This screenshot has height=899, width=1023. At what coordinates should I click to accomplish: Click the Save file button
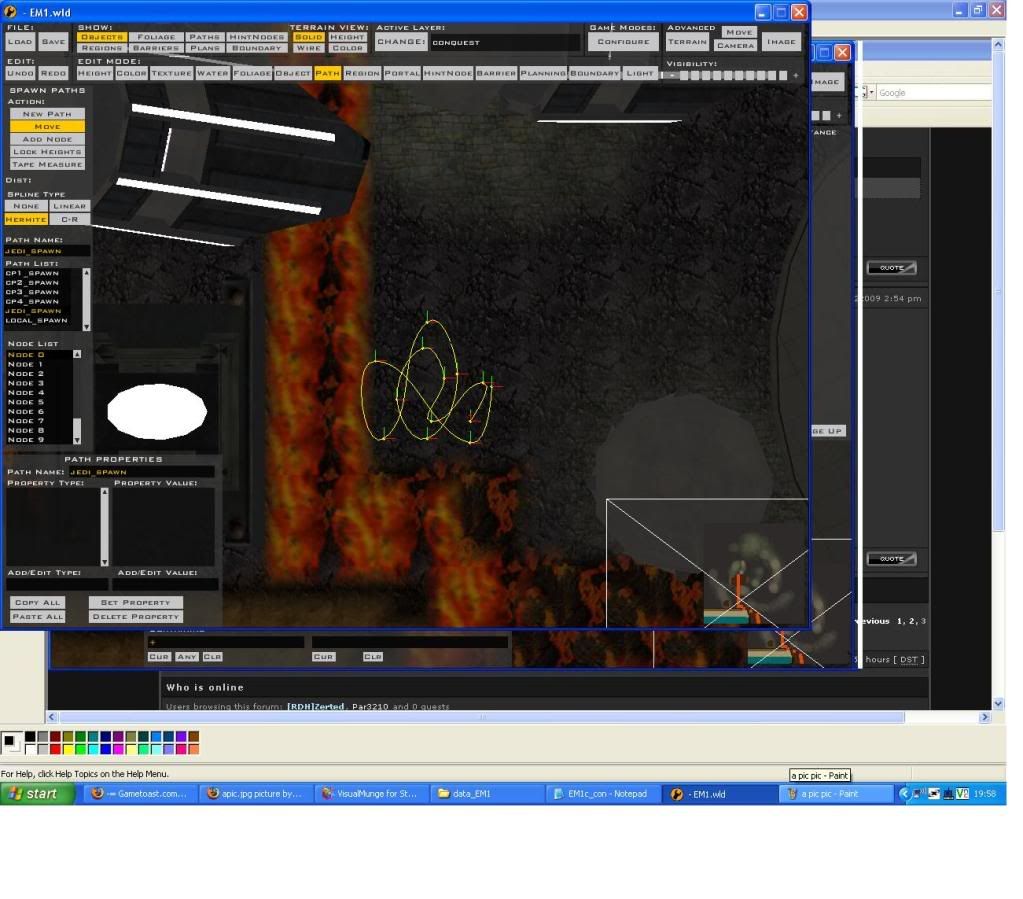53,42
